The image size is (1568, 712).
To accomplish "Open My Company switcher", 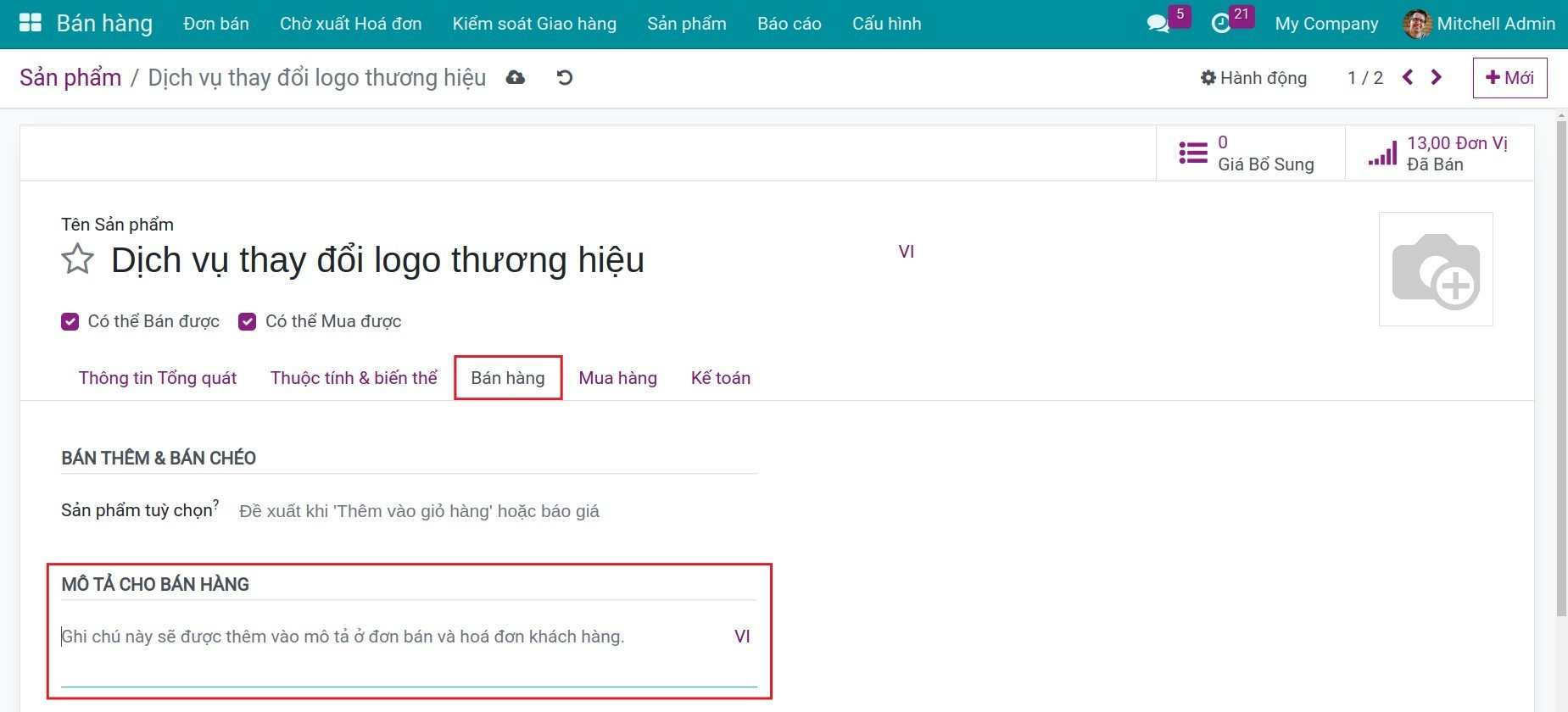I will (x=1326, y=24).
